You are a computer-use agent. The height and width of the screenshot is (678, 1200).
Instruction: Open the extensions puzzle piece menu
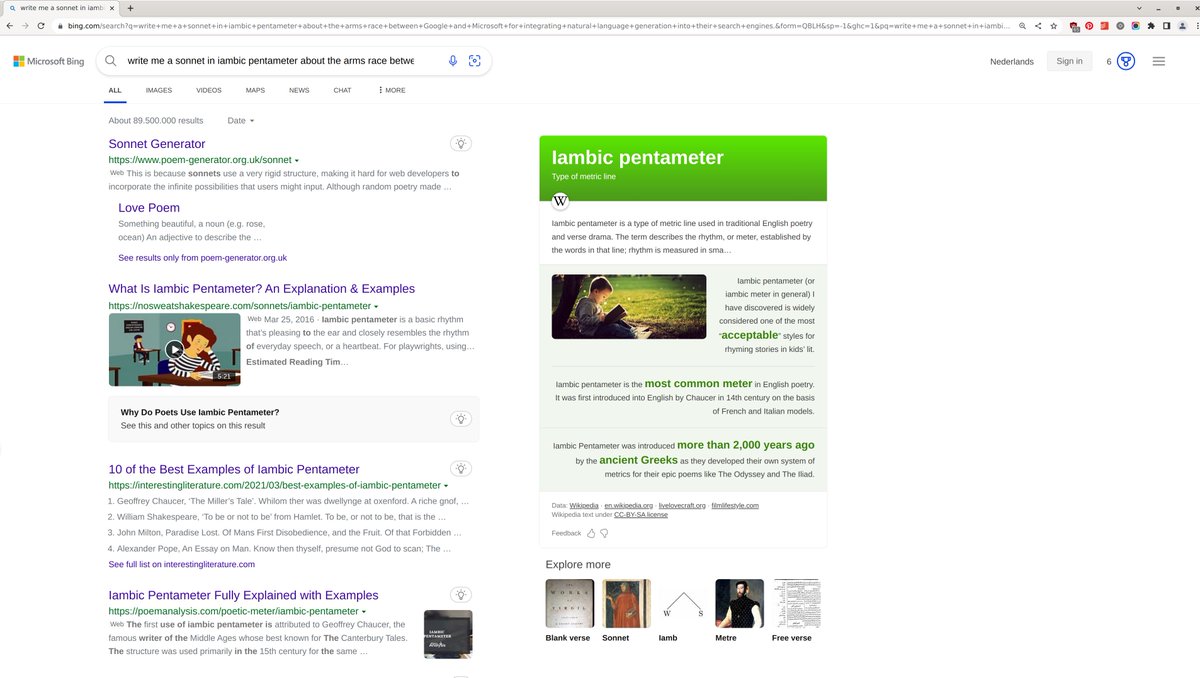tap(1151, 25)
